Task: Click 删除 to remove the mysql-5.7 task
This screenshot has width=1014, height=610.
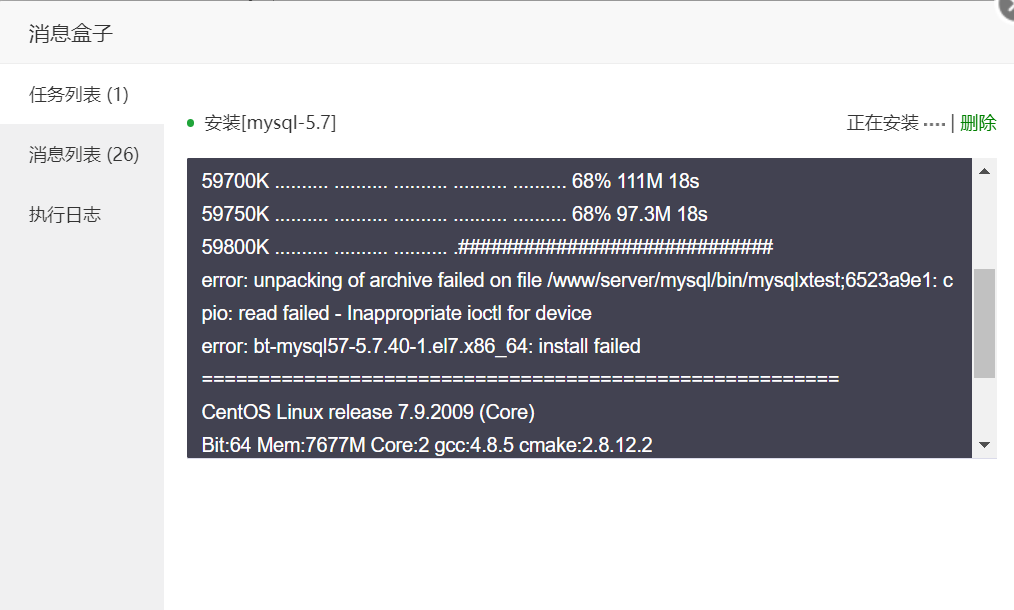Action: click(978, 123)
